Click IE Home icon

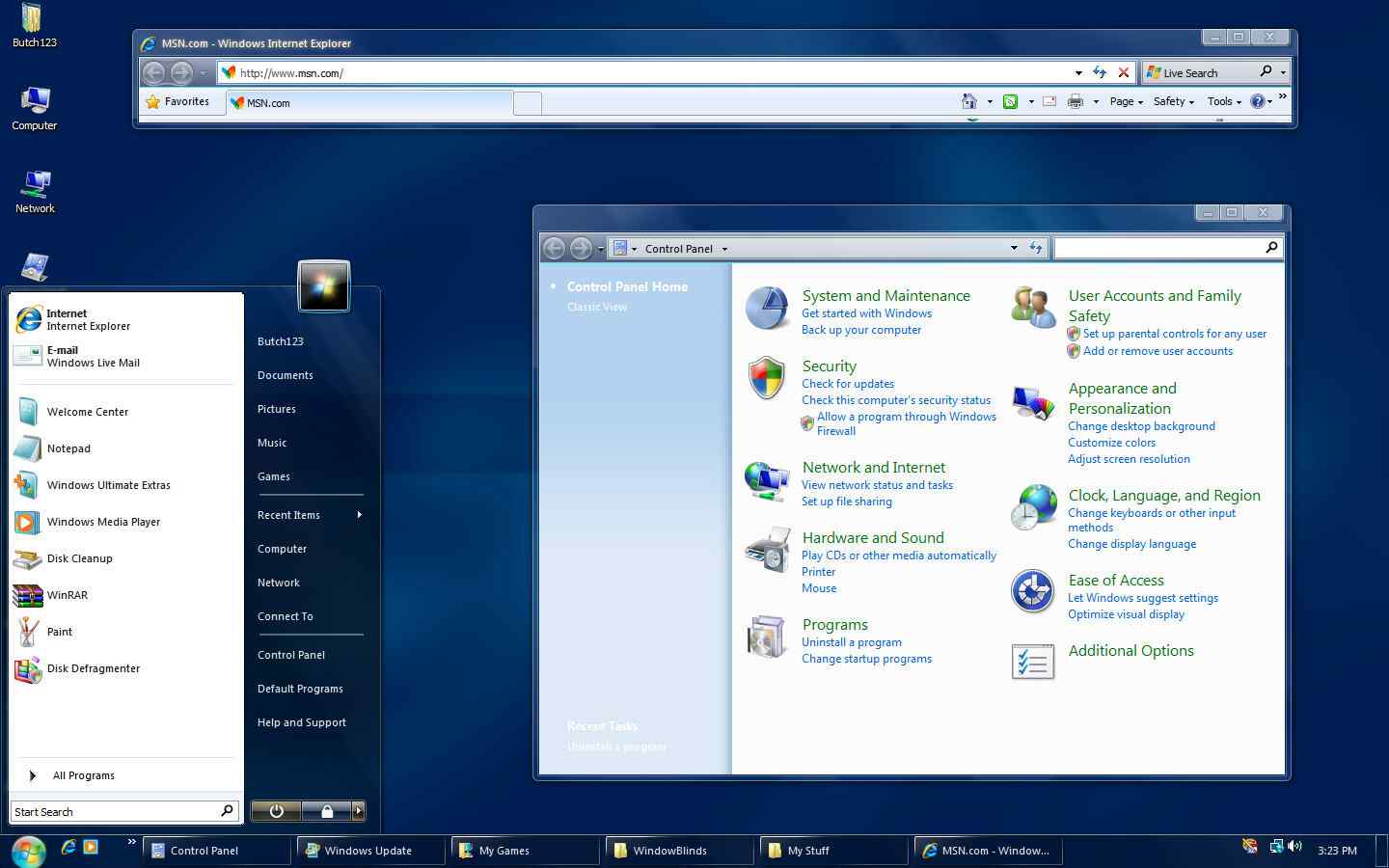click(x=969, y=101)
